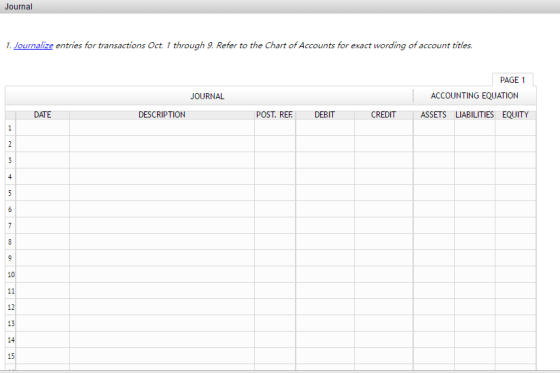The width and height of the screenshot is (560, 373).
Task: Select row number 15 header
Action: click(10, 356)
